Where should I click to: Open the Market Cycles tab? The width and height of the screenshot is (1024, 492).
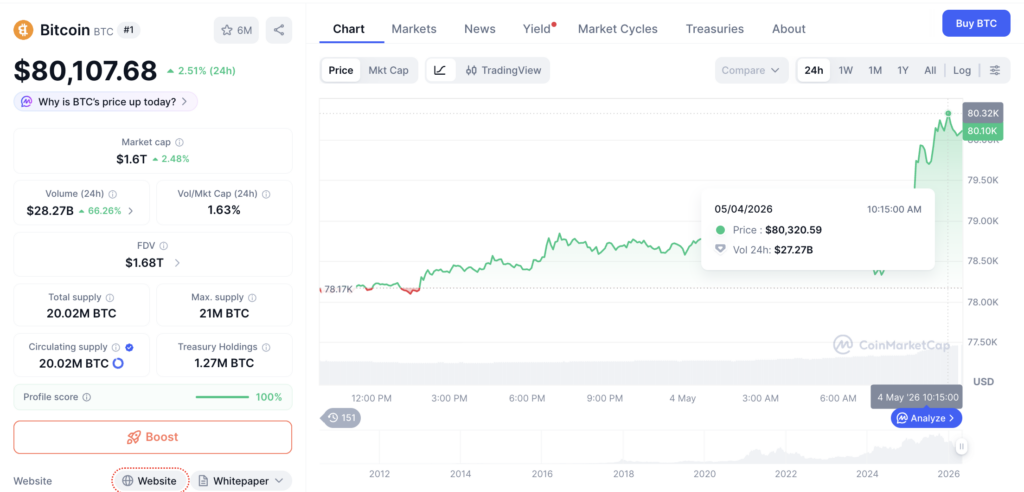618,29
